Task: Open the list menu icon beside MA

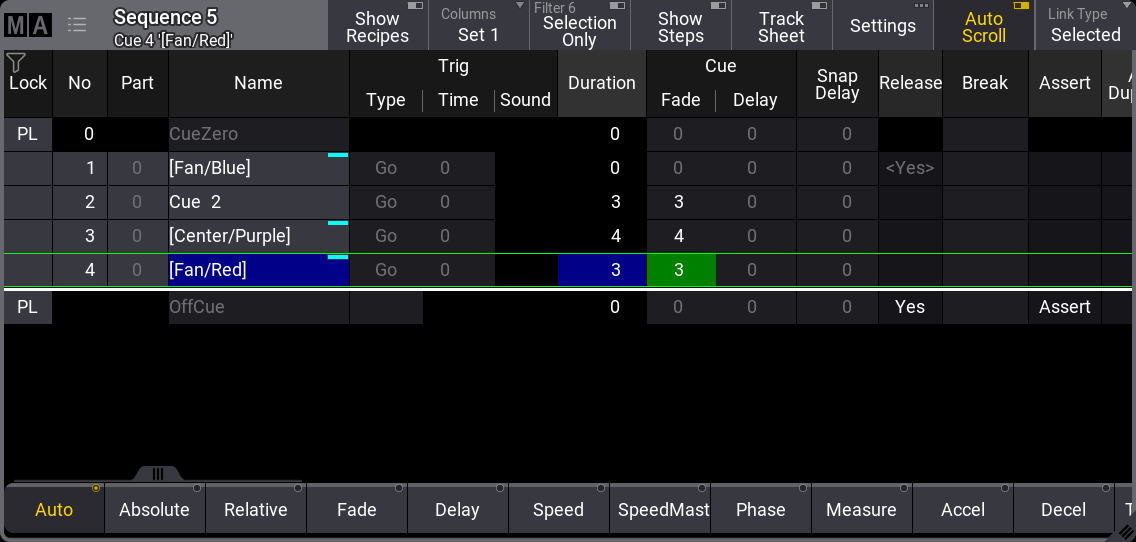Action: pyautogui.click(x=77, y=25)
